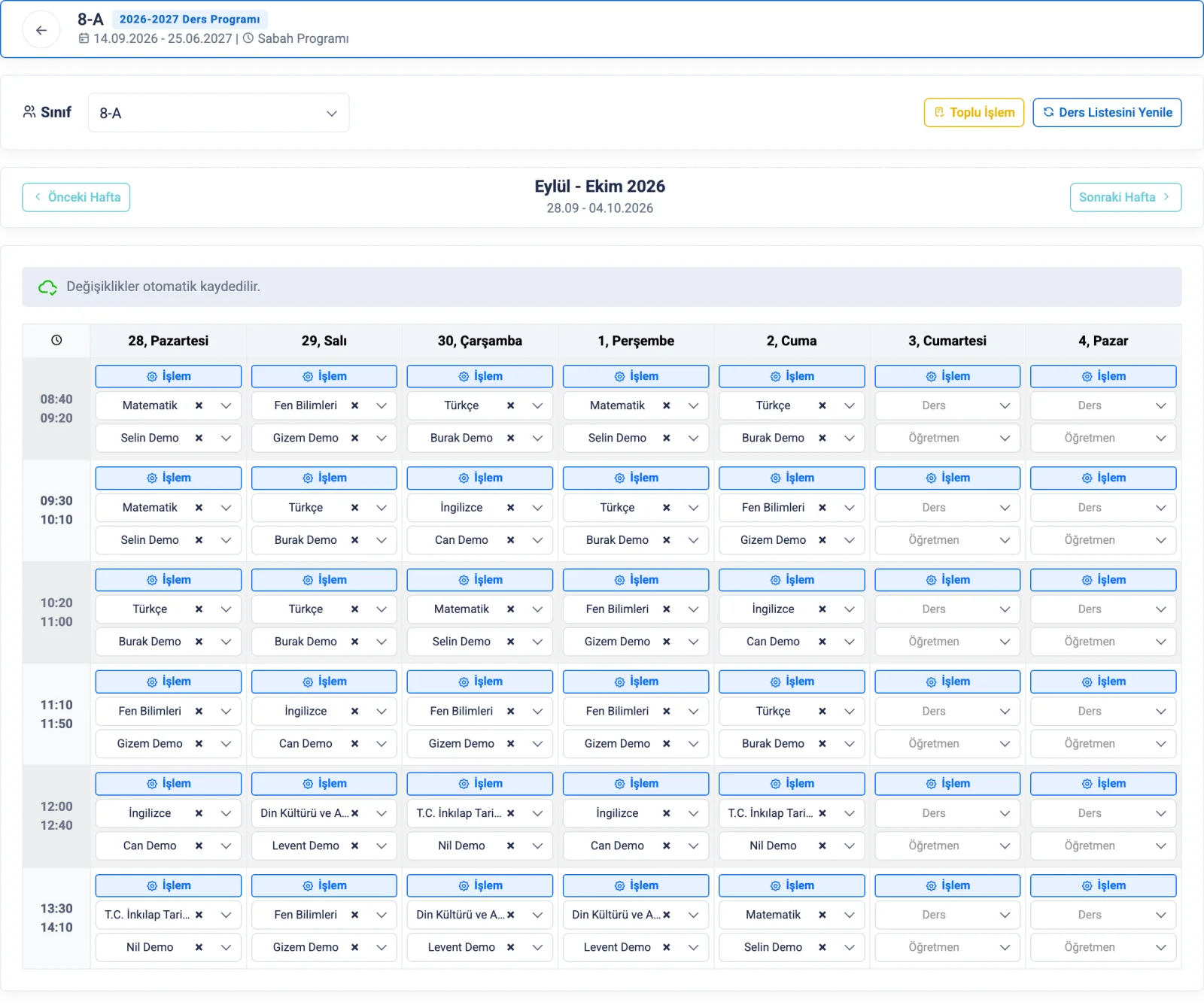
Task: Remove Can Demo from Cuma 10:20 slot
Action: tap(822, 642)
